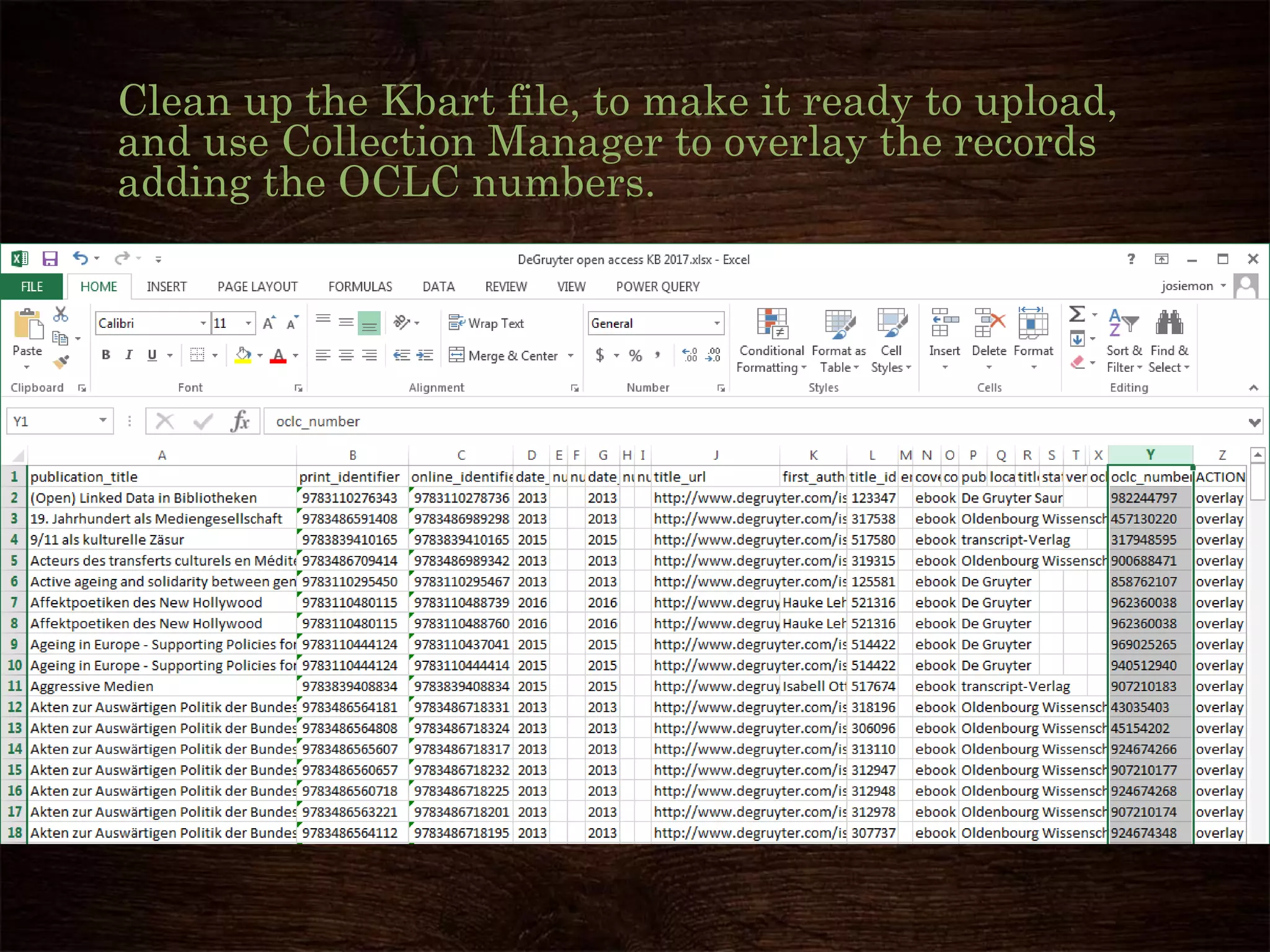Select column Y header
The image size is (1270, 952).
point(1150,455)
